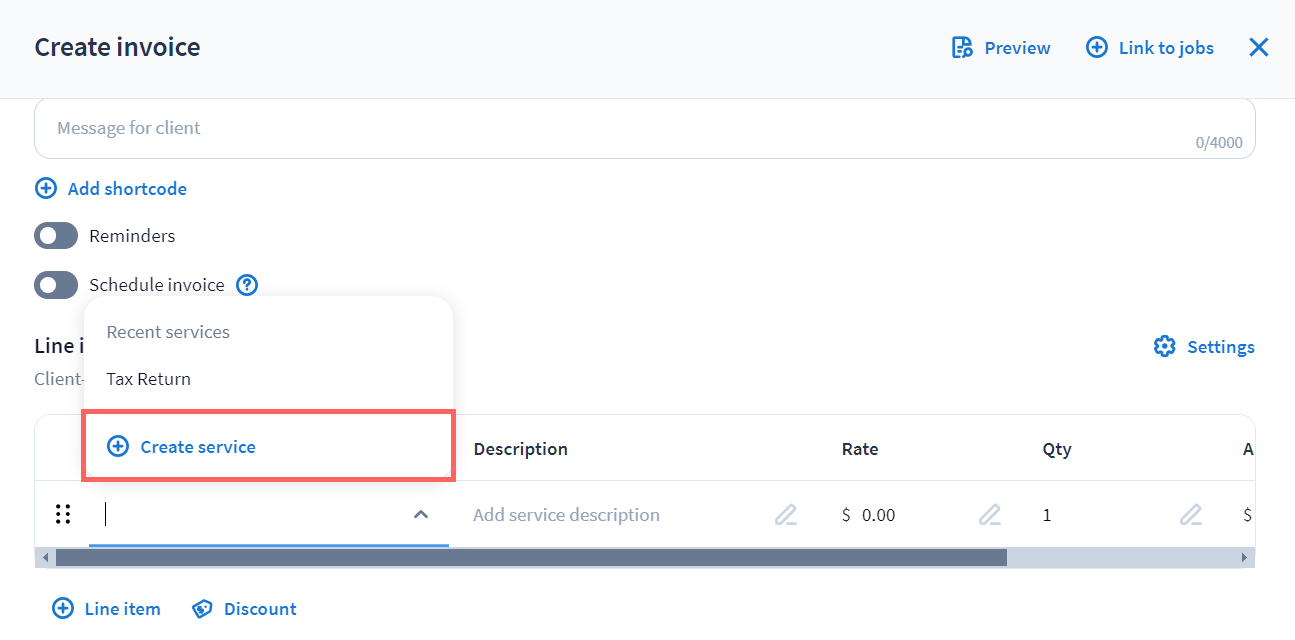Enable the Reminders toggle
The image size is (1295, 640).
pos(56,236)
